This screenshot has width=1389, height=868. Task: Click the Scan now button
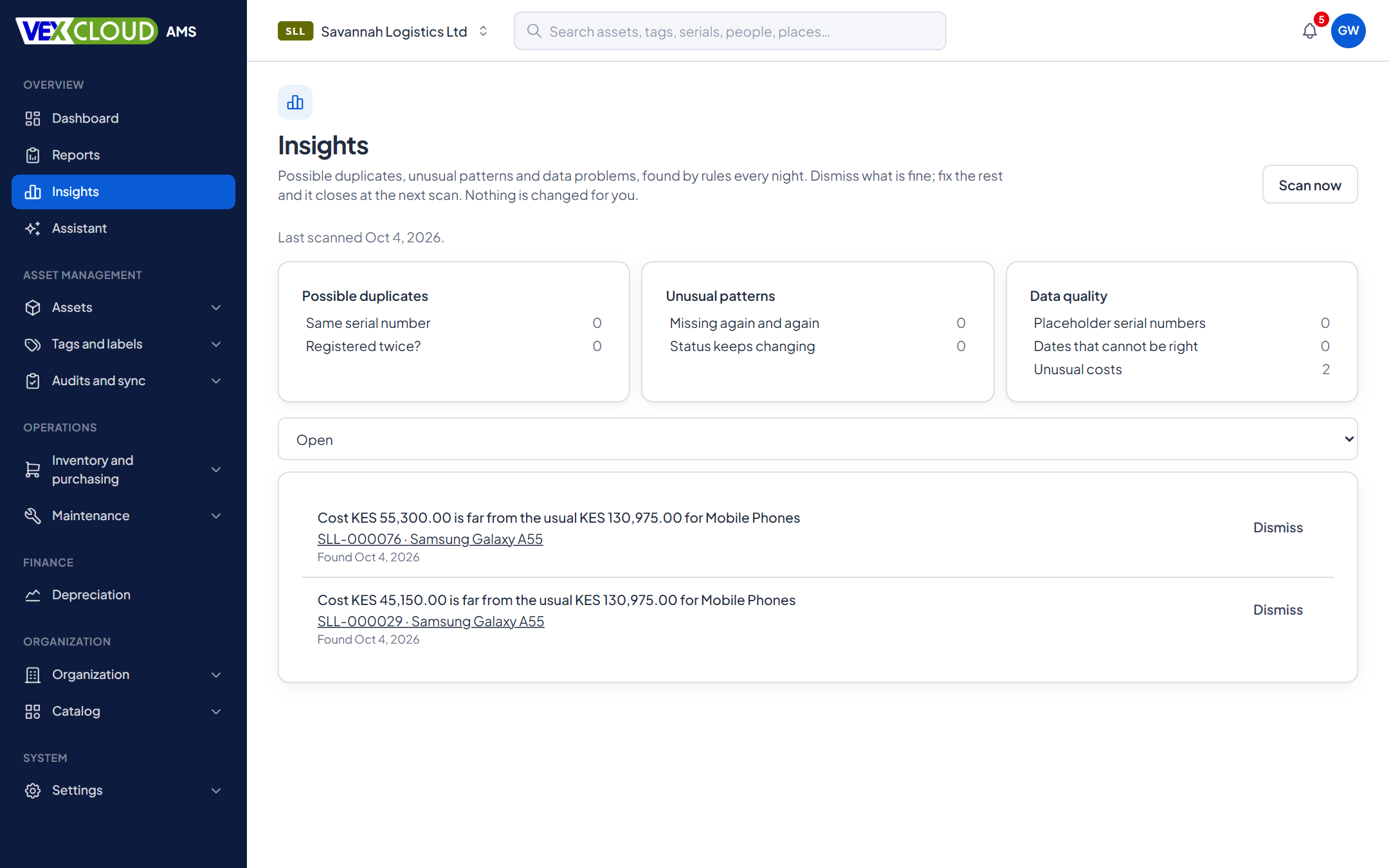click(x=1310, y=185)
